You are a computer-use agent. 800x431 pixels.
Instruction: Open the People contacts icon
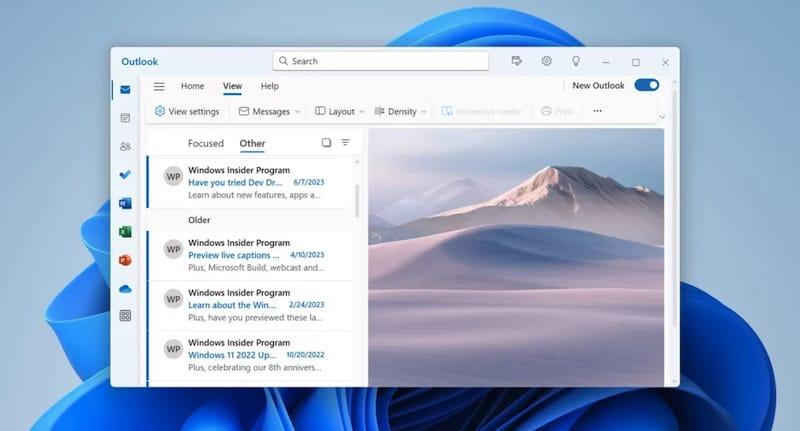point(125,146)
